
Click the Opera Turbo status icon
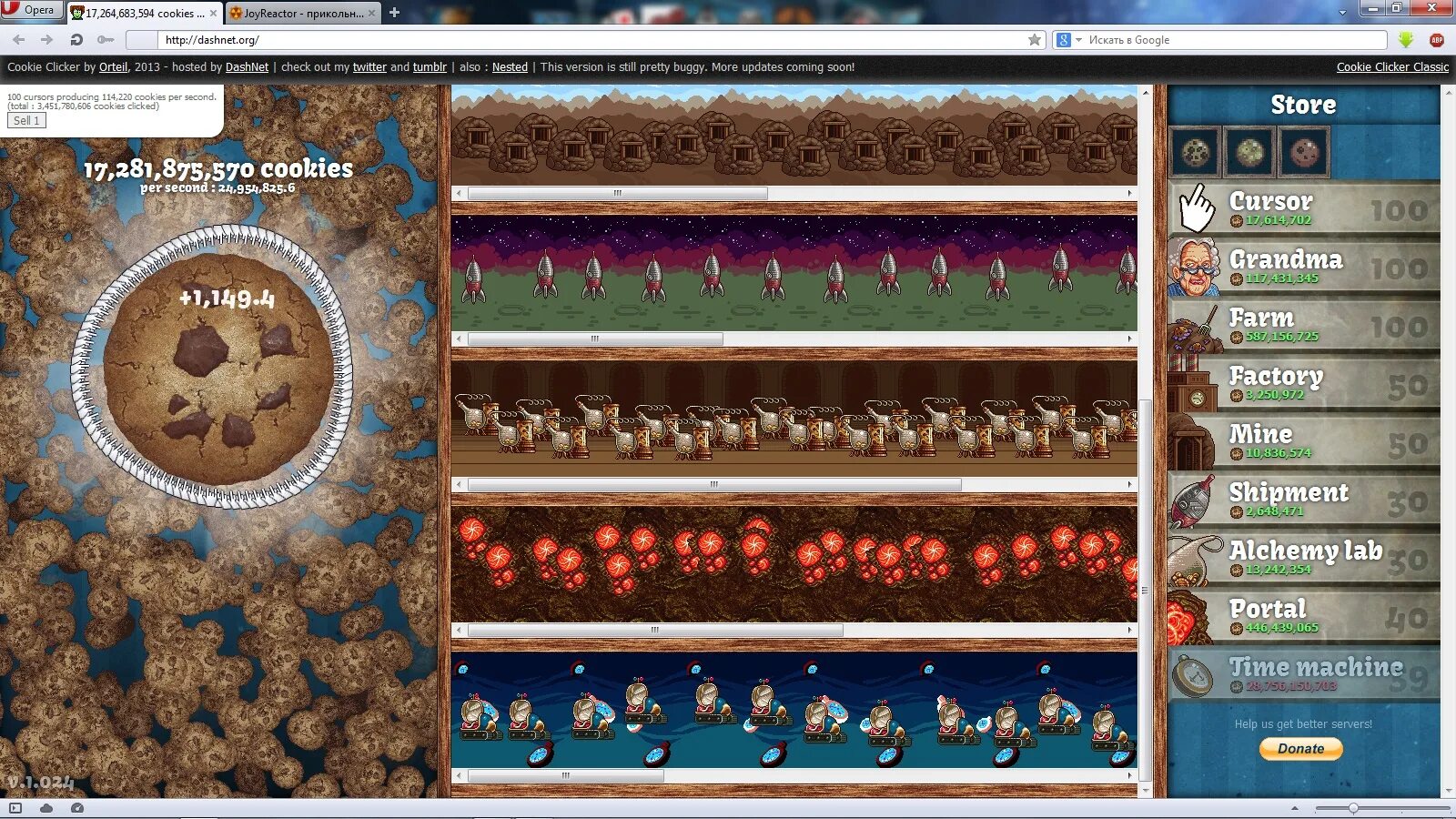[x=77, y=808]
